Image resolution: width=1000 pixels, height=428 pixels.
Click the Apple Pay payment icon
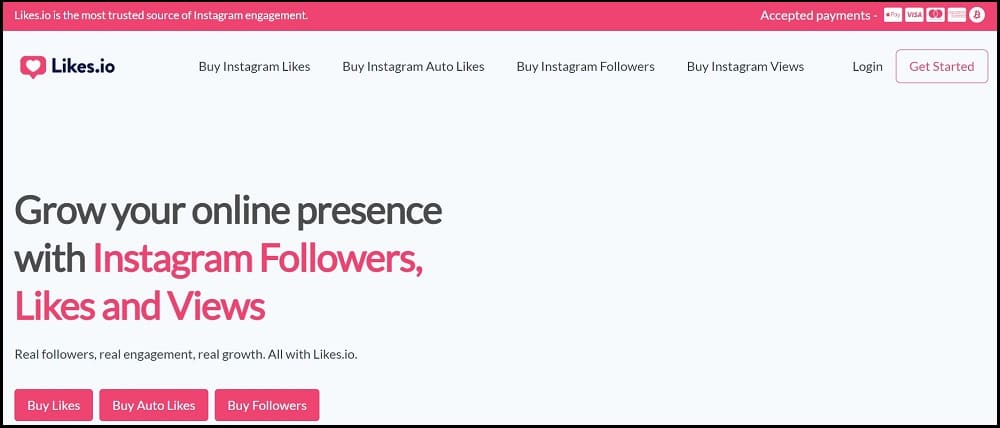tap(893, 15)
